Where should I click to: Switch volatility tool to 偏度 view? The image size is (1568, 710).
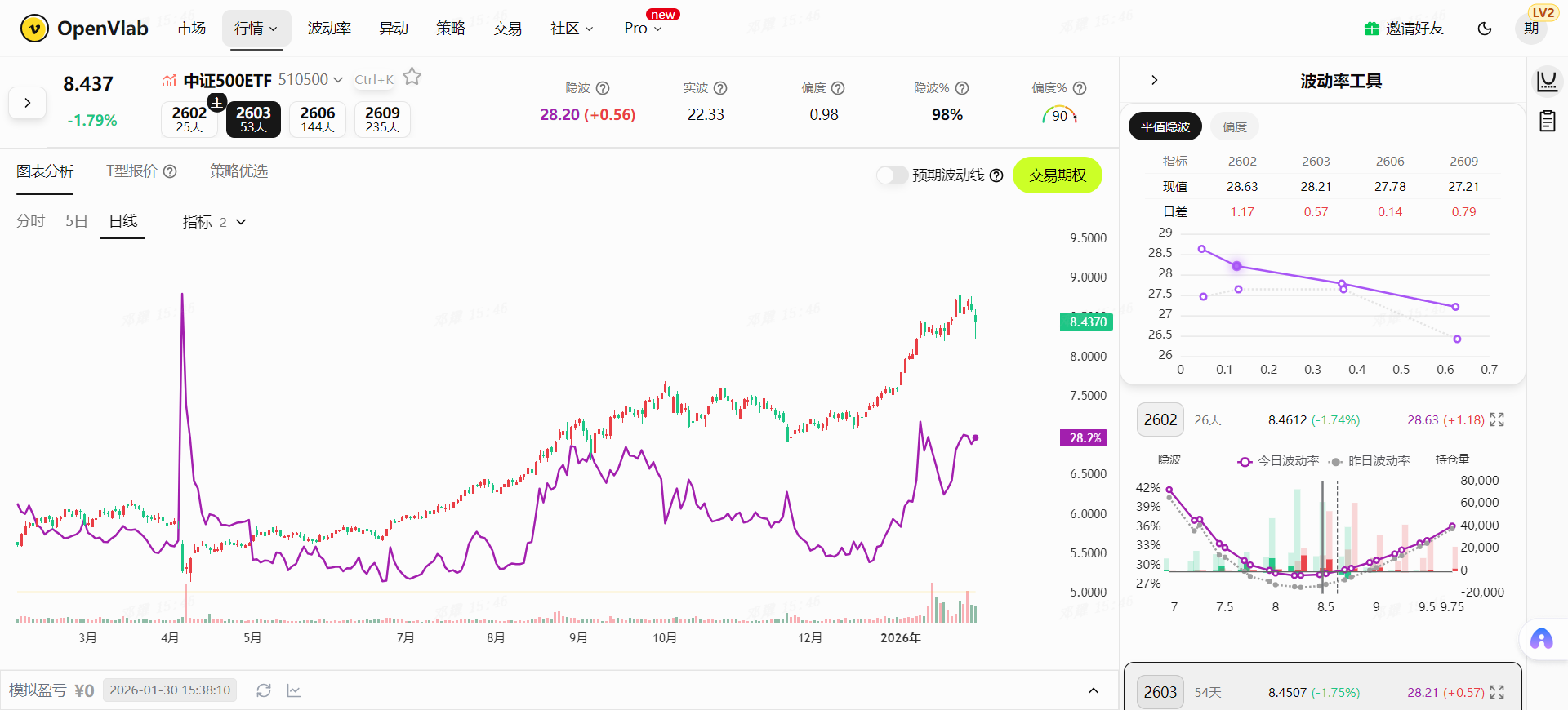pos(1234,126)
